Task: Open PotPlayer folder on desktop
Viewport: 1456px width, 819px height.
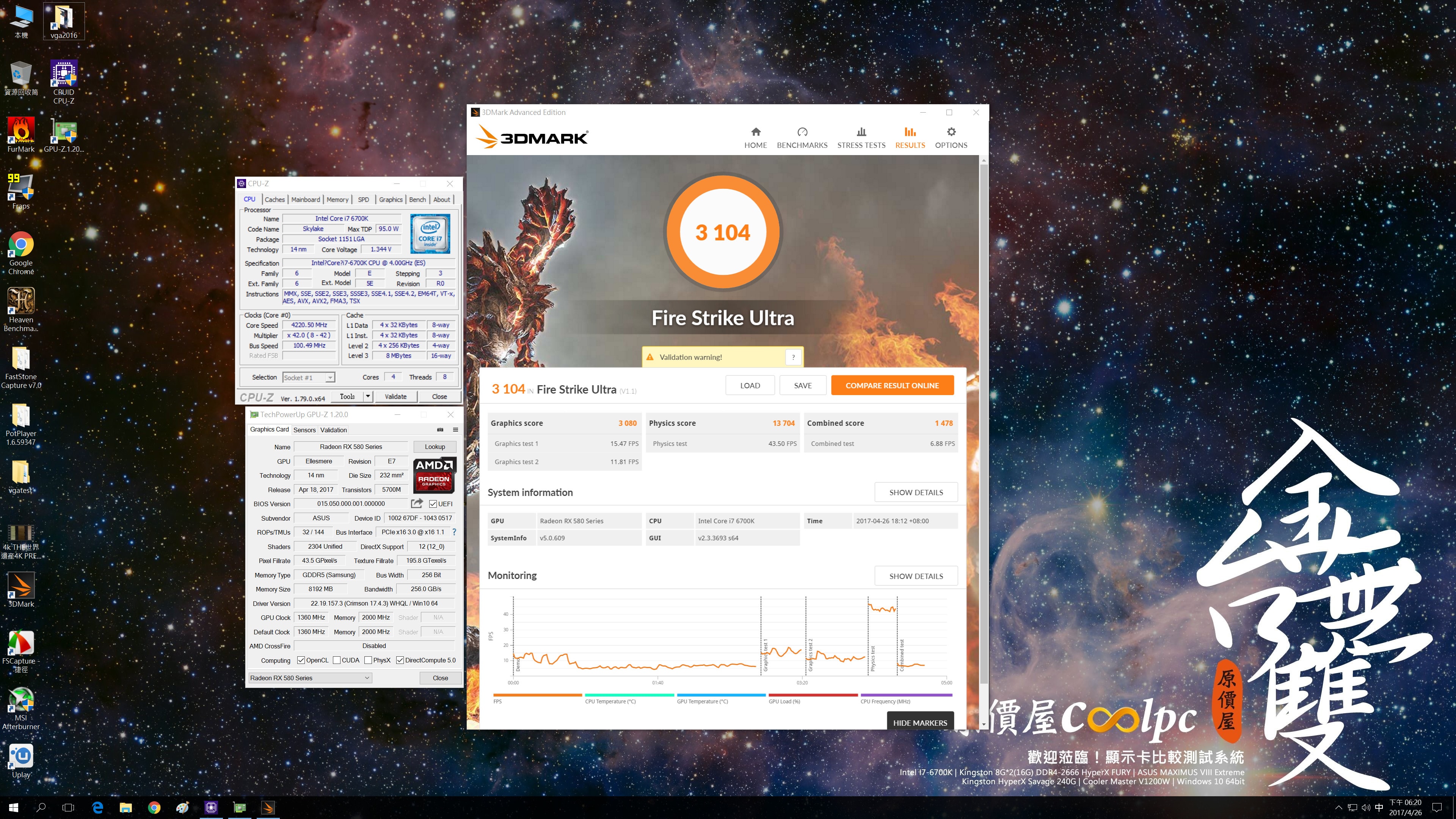Action: (21, 424)
